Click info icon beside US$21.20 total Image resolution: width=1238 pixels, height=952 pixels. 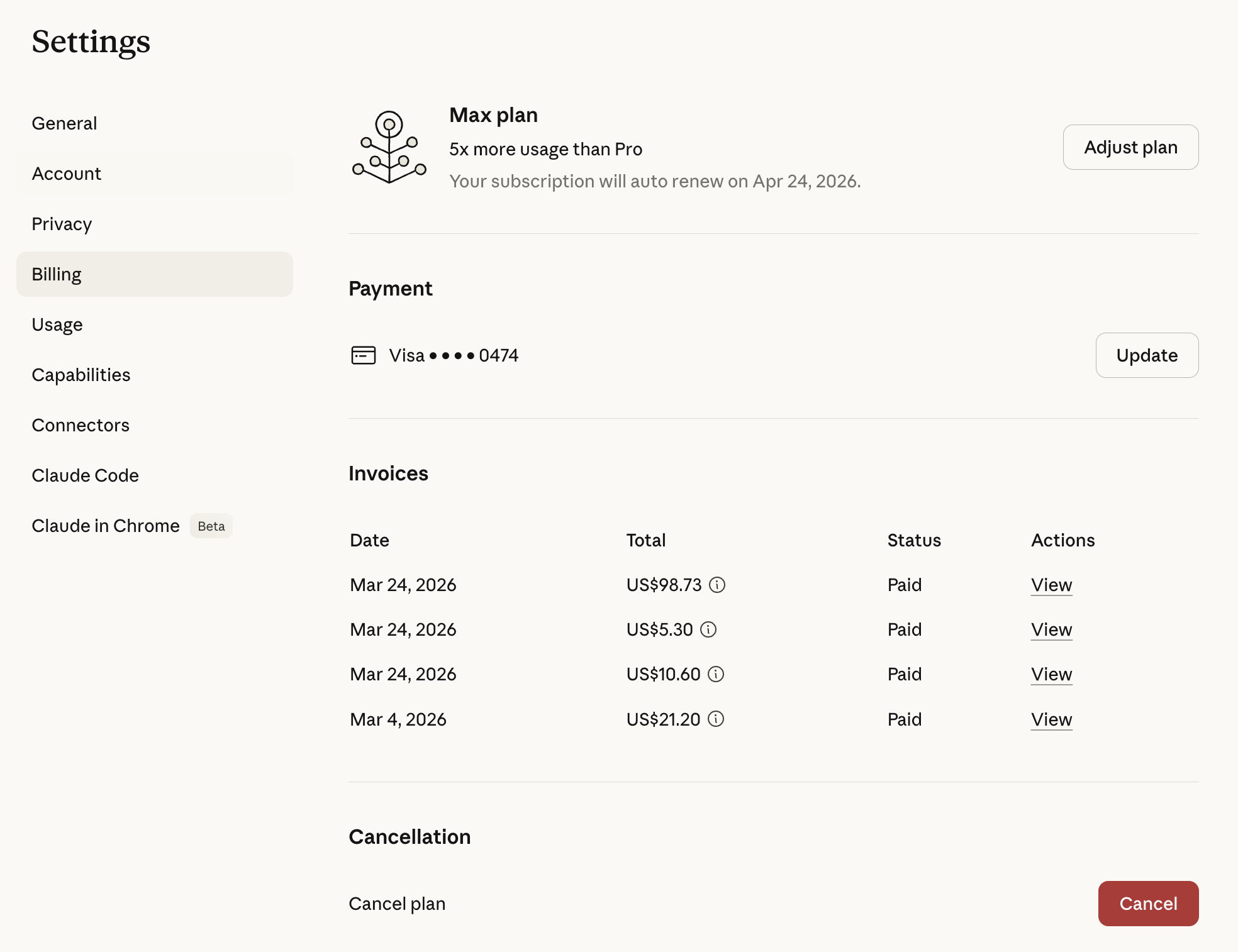[716, 719]
